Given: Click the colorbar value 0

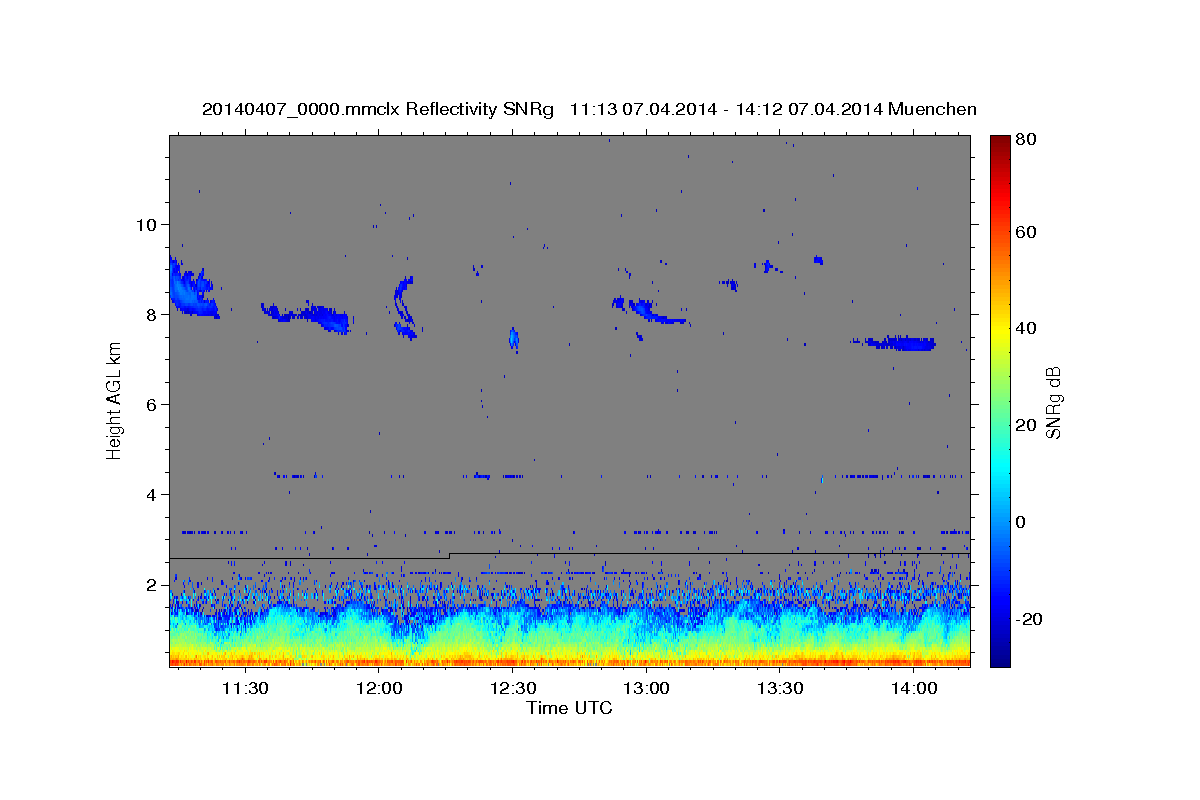Looking at the screenshot, I should tap(1022, 522).
